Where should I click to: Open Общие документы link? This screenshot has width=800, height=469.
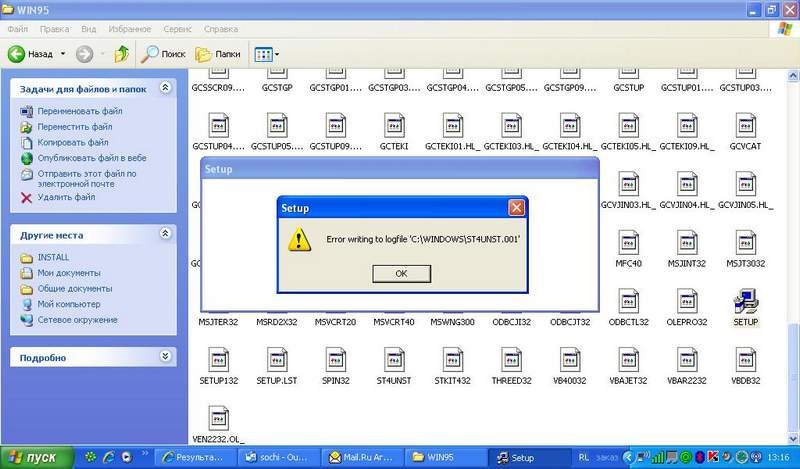point(74,289)
